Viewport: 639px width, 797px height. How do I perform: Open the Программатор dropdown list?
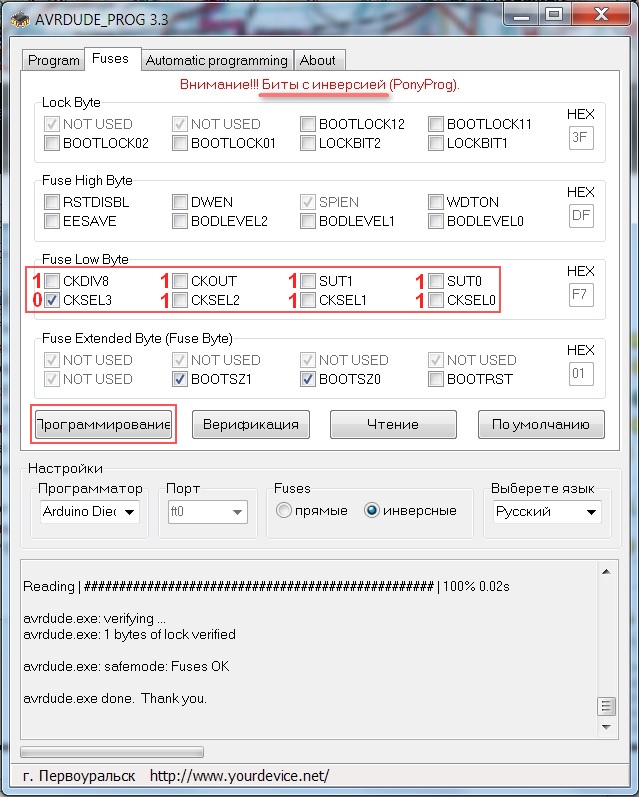coord(130,512)
